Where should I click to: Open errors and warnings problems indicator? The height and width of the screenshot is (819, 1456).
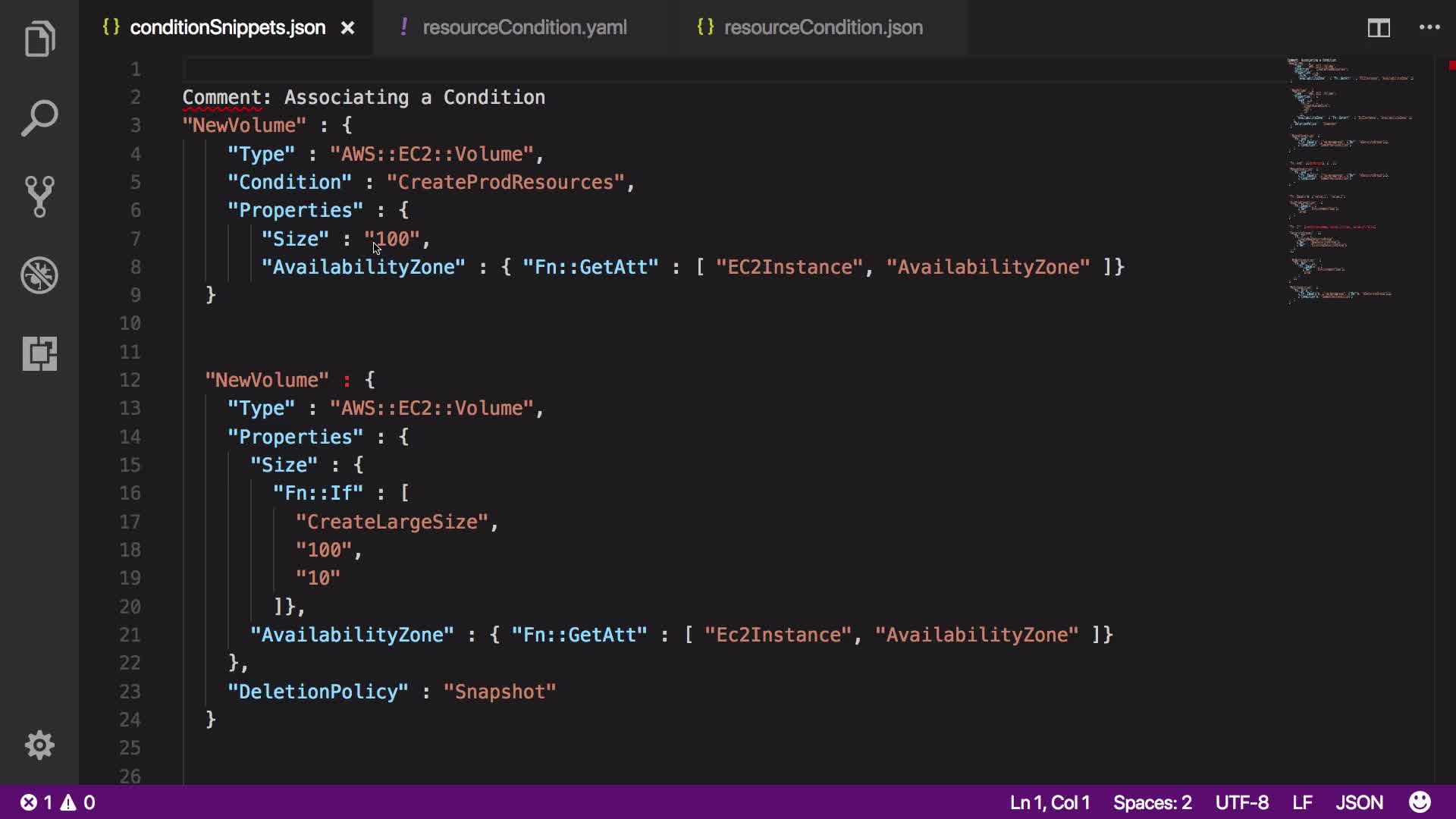[x=58, y=802]
